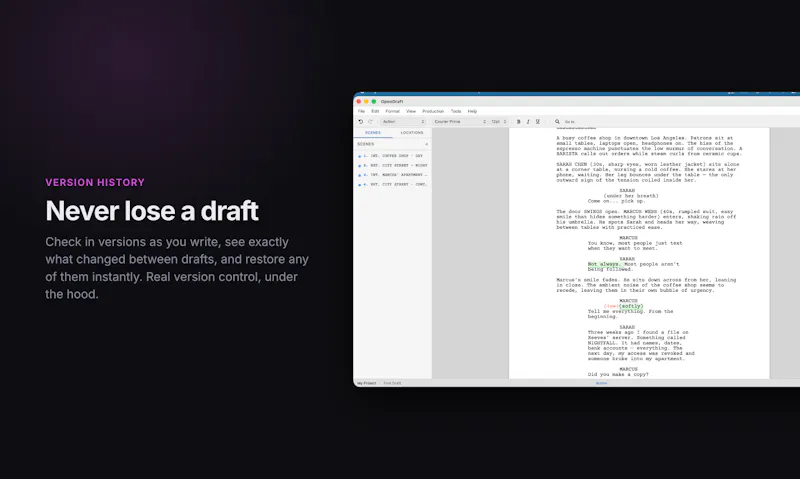Open the File menu

tap(361, 111)
